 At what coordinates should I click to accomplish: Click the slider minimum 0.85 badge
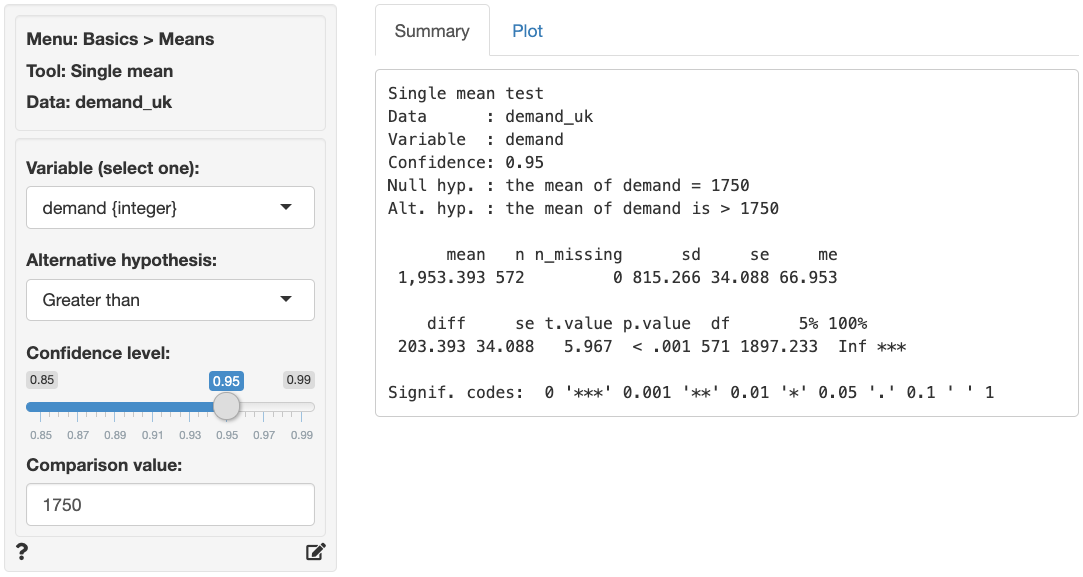point(41,380)
